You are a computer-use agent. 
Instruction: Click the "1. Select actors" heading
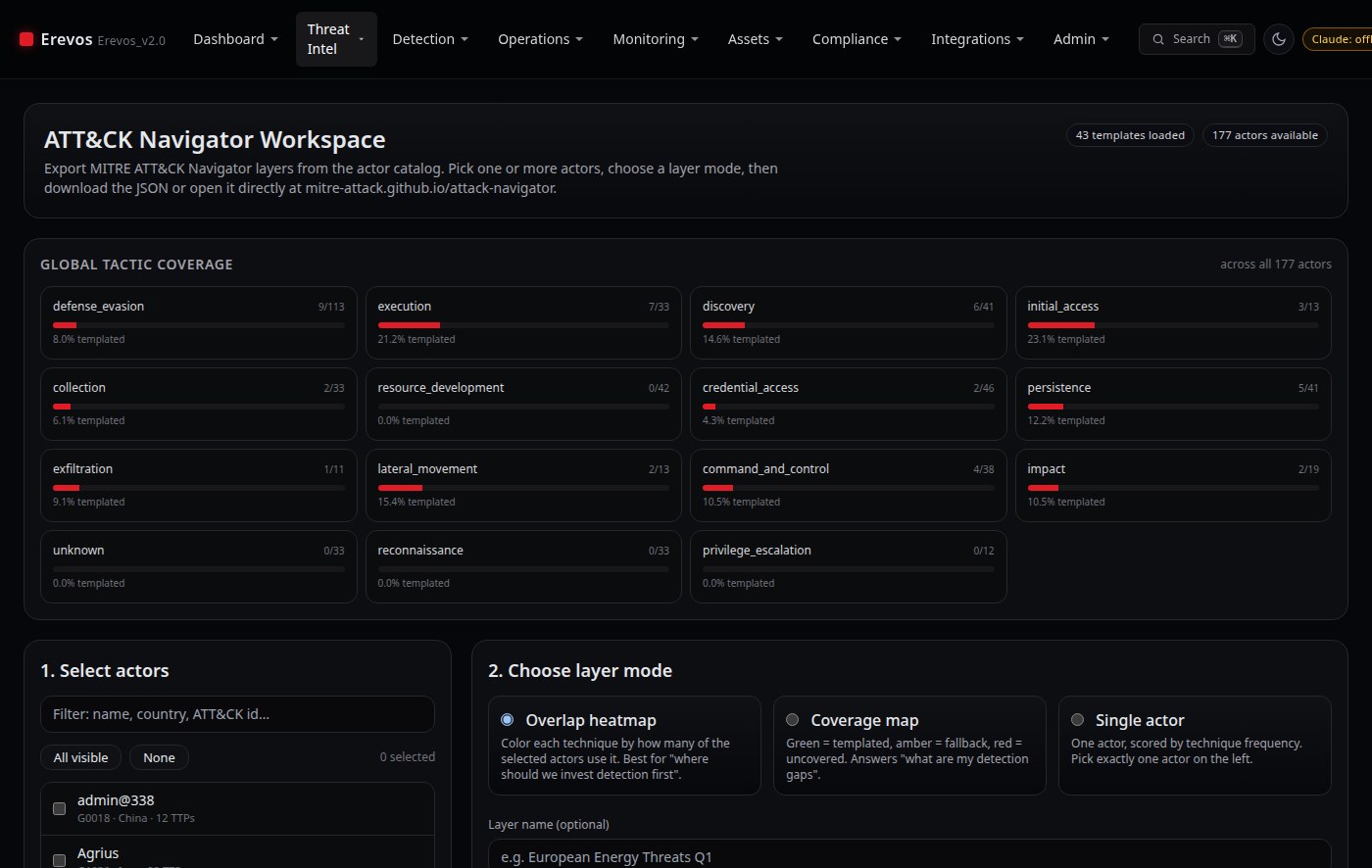[105, 671]
